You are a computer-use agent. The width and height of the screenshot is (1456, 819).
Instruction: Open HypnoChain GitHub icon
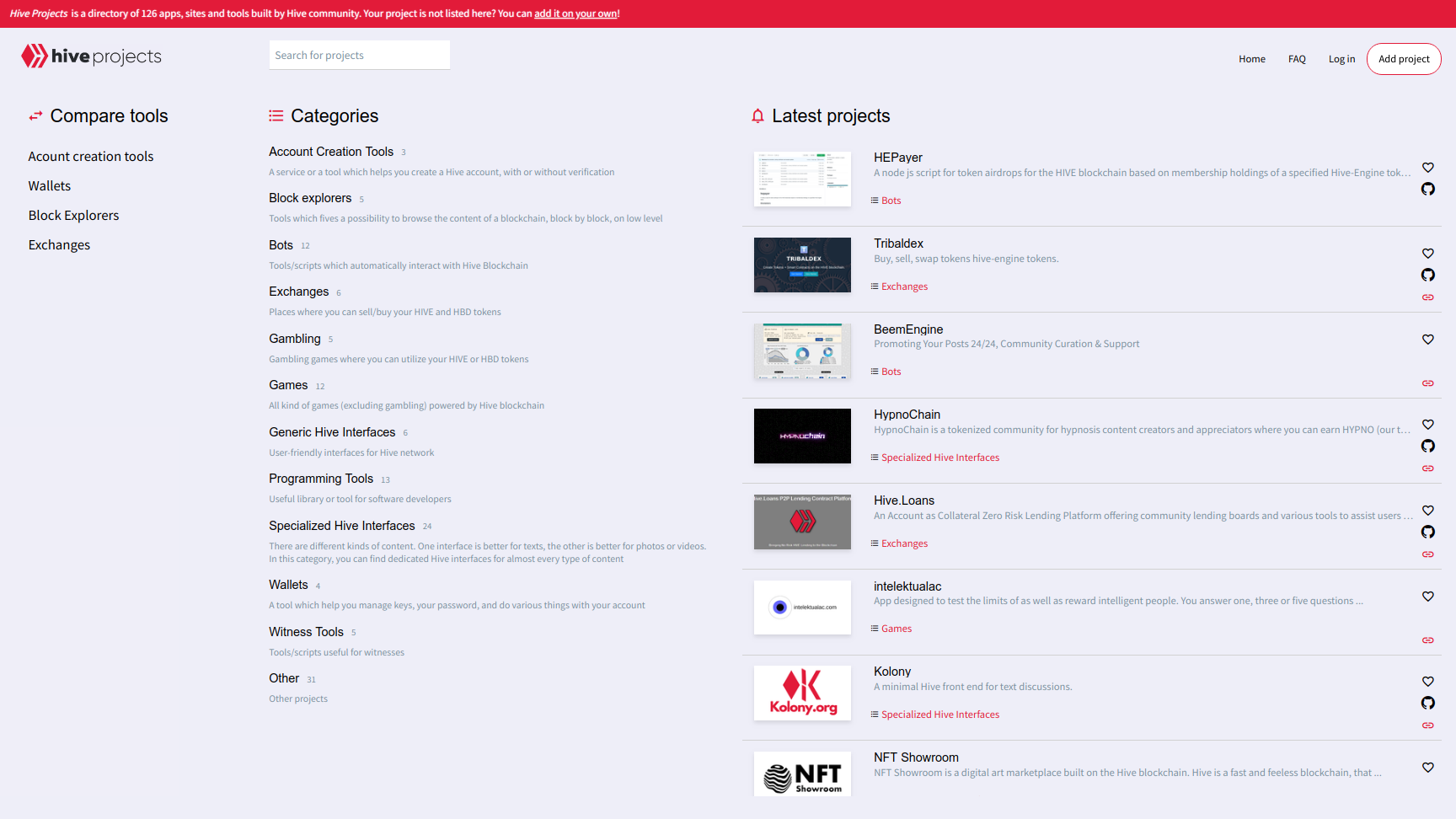click(1428, 446)
